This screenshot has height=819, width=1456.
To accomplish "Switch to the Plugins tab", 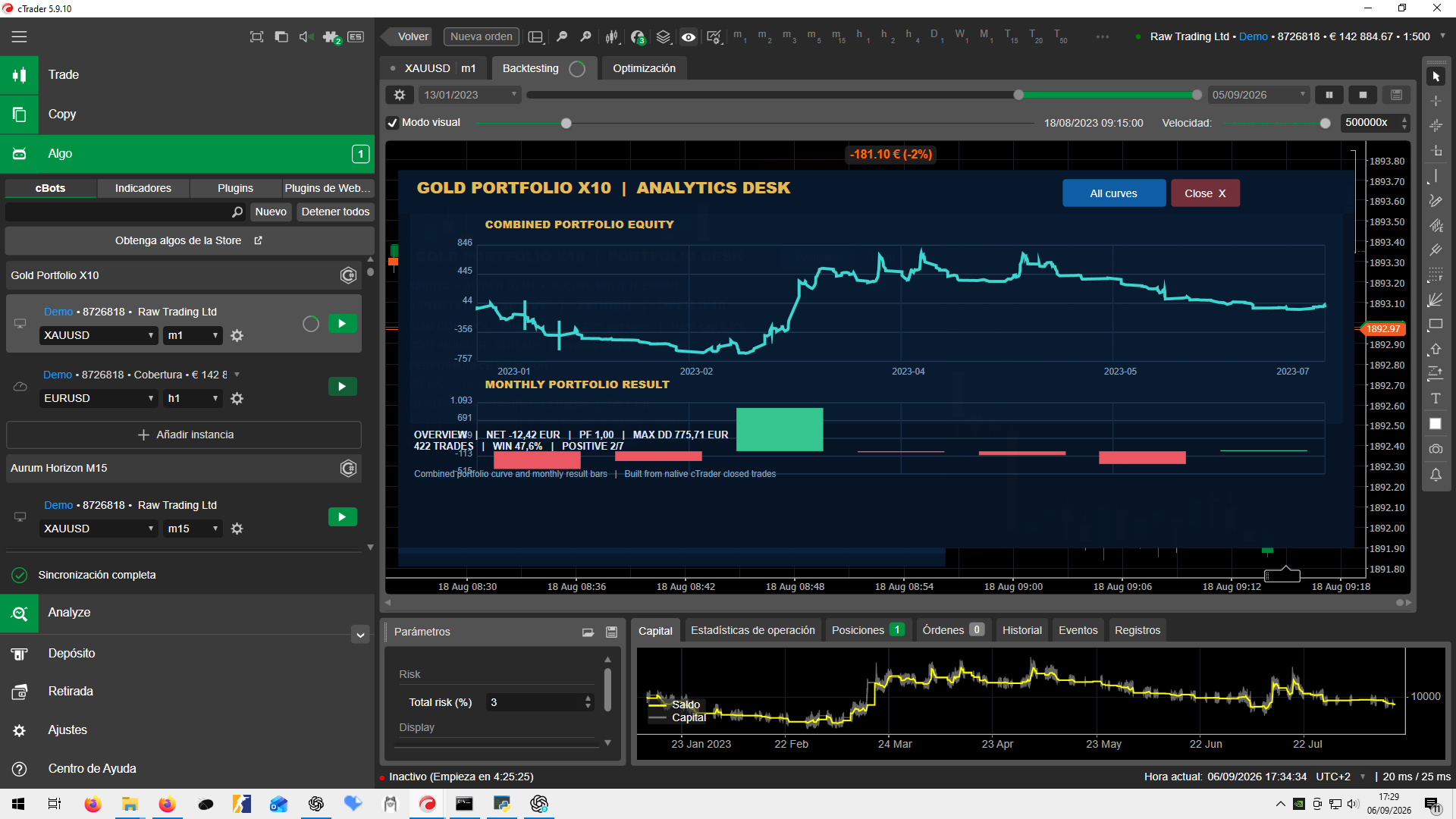I will click(x=235, y=188).
